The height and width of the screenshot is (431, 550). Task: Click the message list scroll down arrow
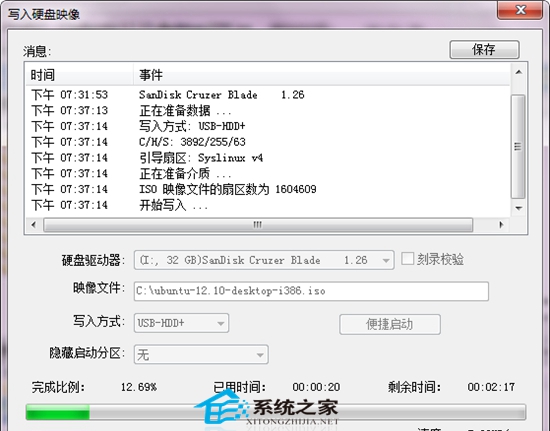click(x=518, y=208)
